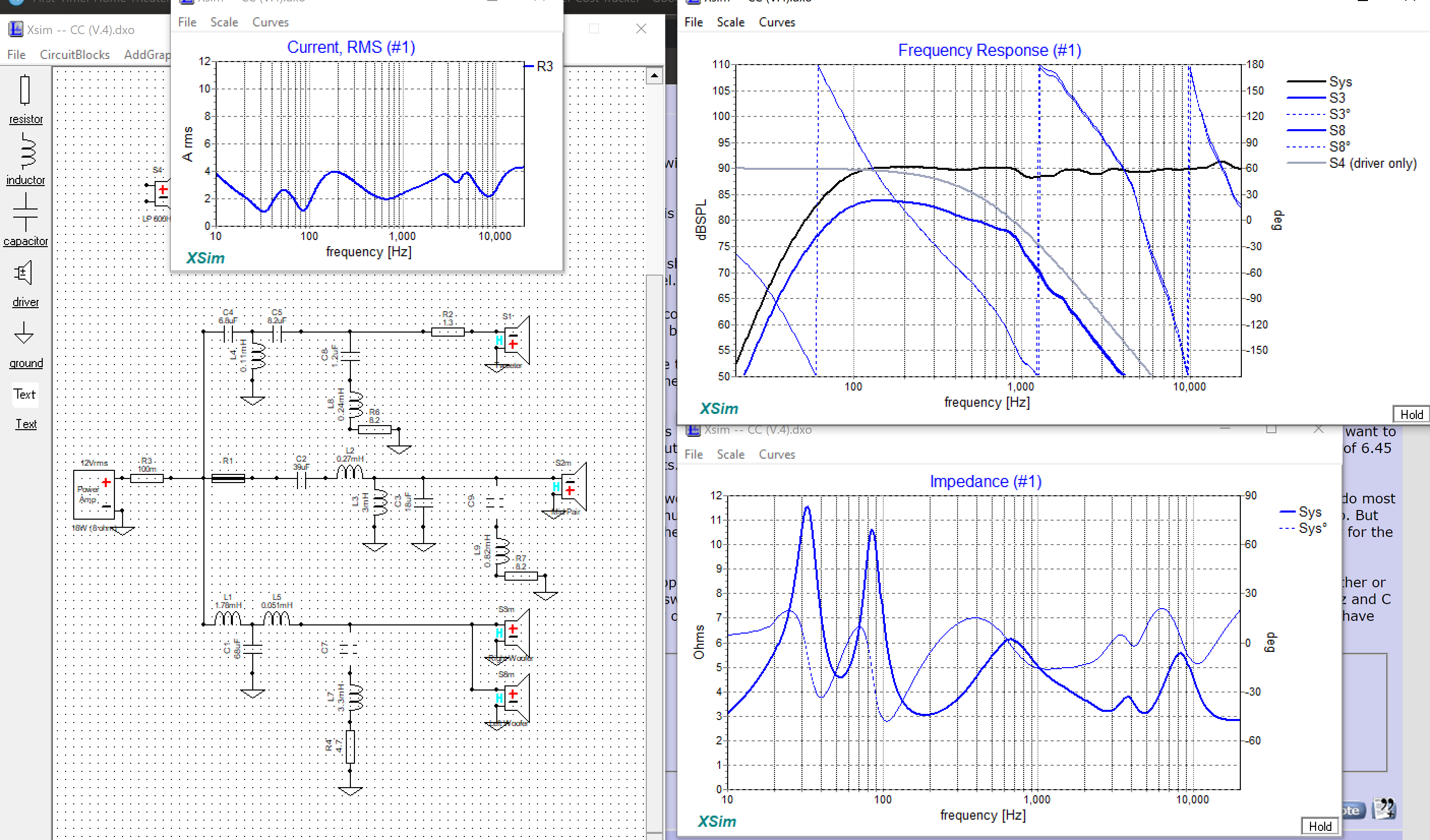This screenshot has width=1430, height=840.
Task: Open File menu in main Xsim window
Action: tap(16, 54)
